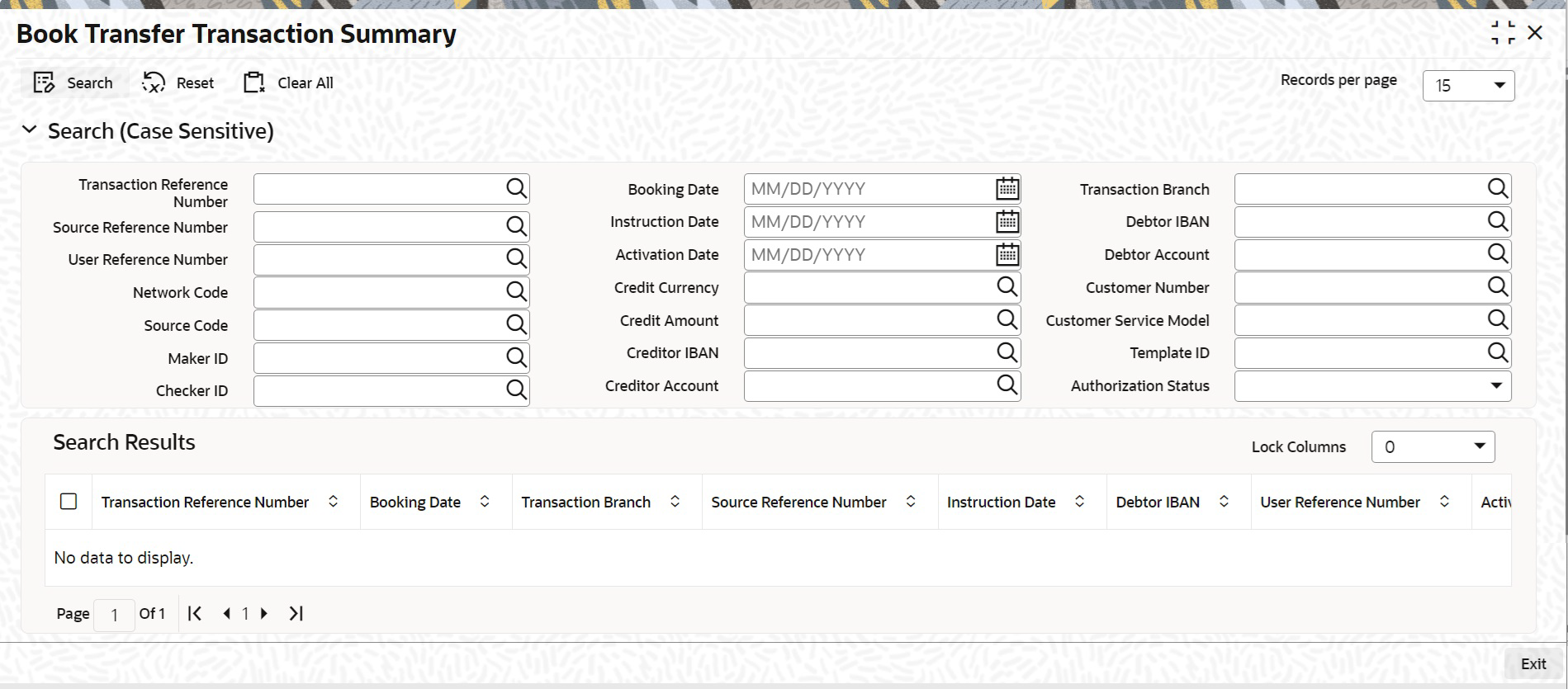Open Lock Columns dropdown

click(x=1433, y=446)
